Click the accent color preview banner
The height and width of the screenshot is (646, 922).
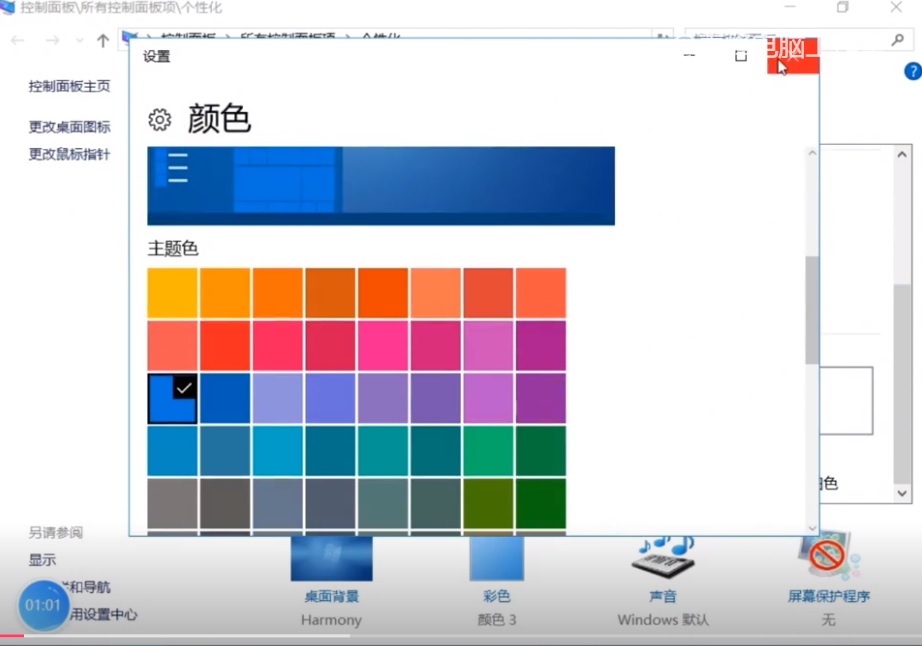pos(381,186)
